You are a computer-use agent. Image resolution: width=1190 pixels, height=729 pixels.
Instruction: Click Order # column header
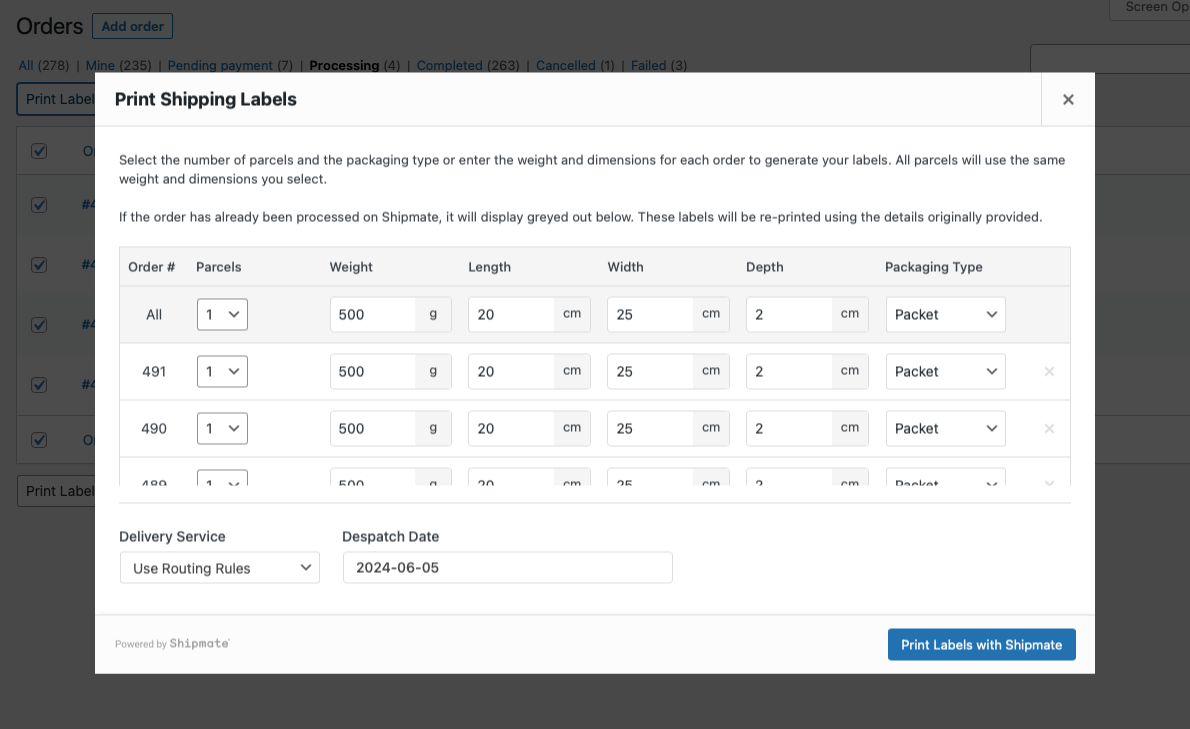(x=152, y=267)
